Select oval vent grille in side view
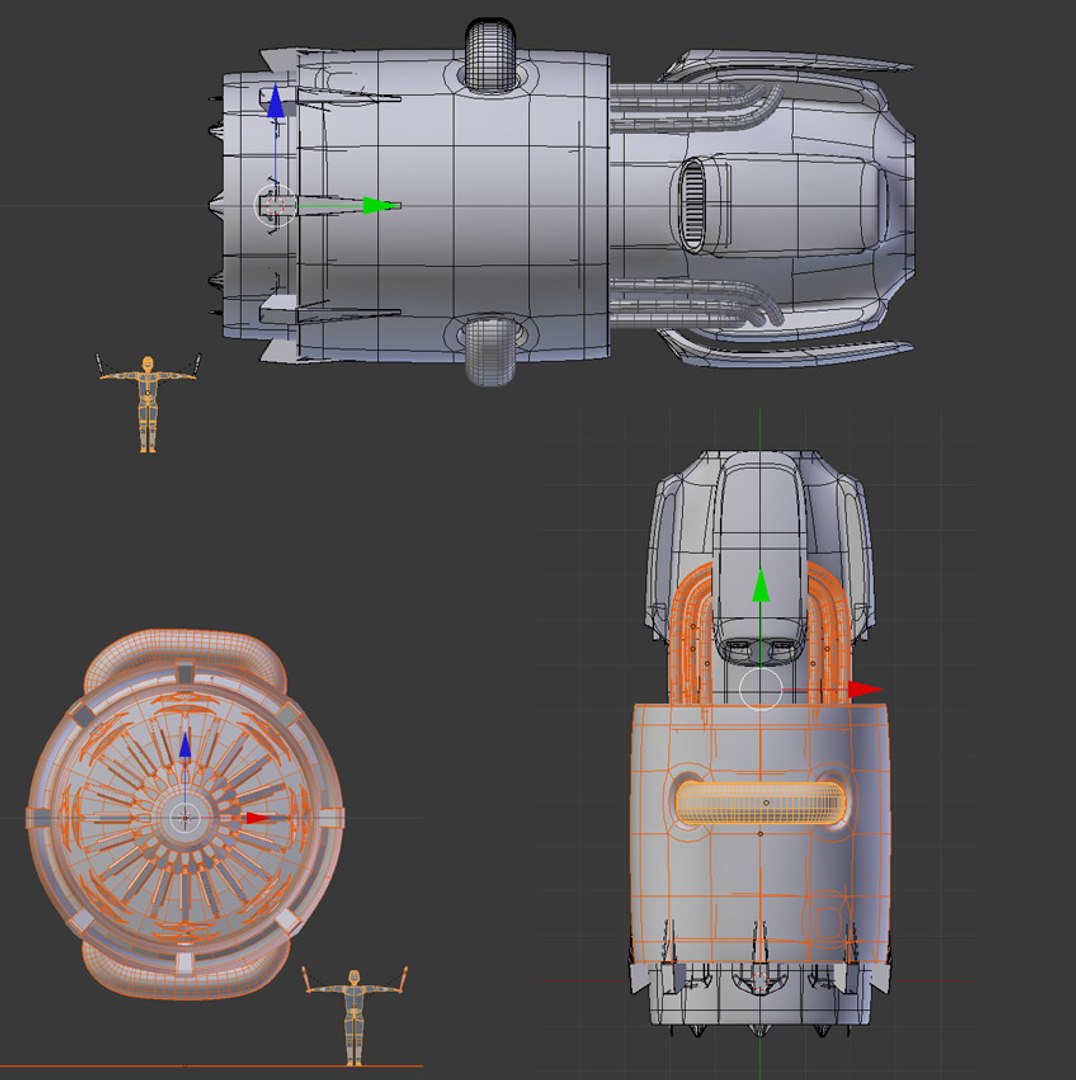The image size is (1076, 1080). pyautogui.click(x=693, y=205)
